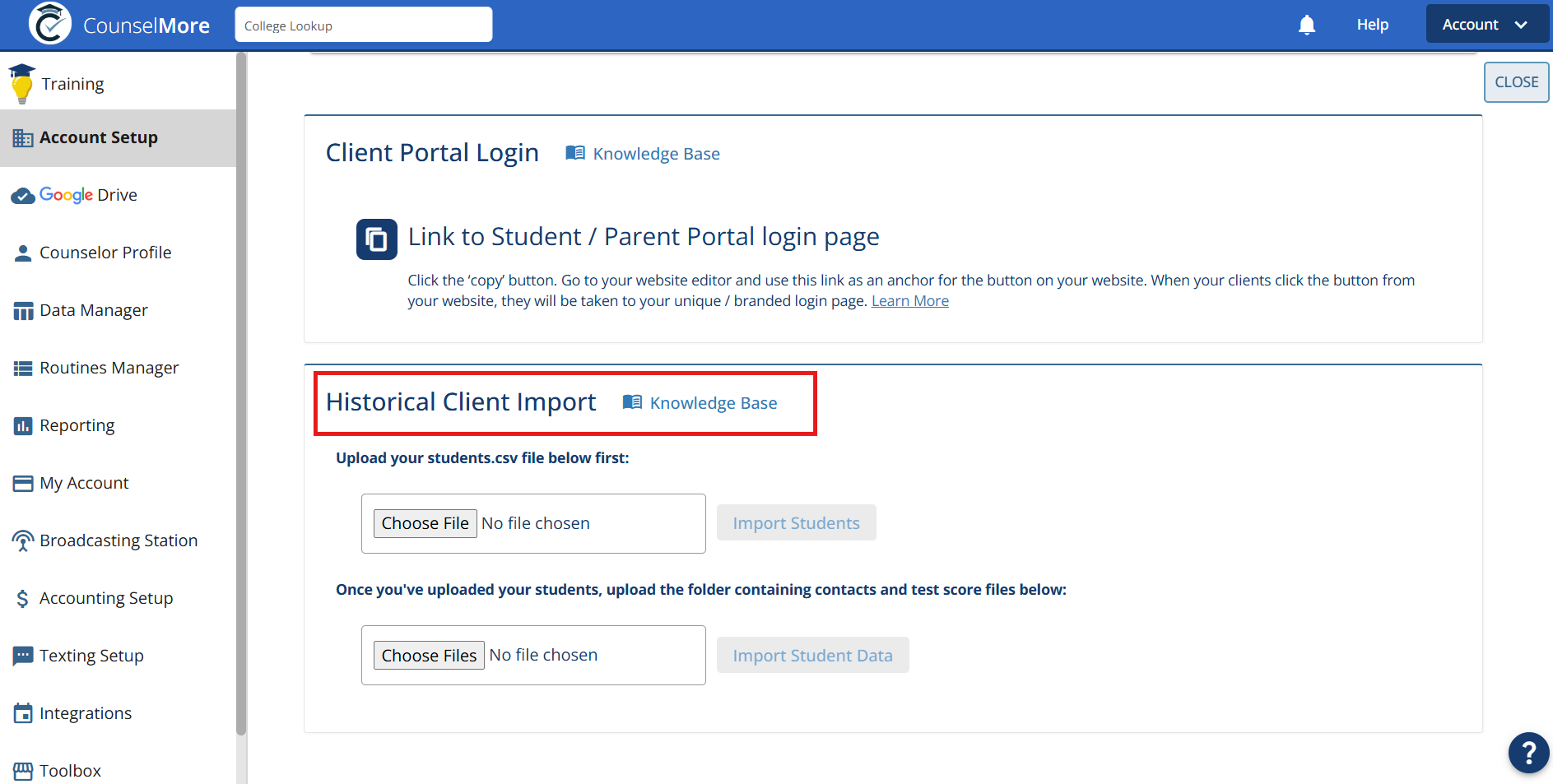Click the Import Student Data button
1553x784 pixels.
click(x=812, y=655)
